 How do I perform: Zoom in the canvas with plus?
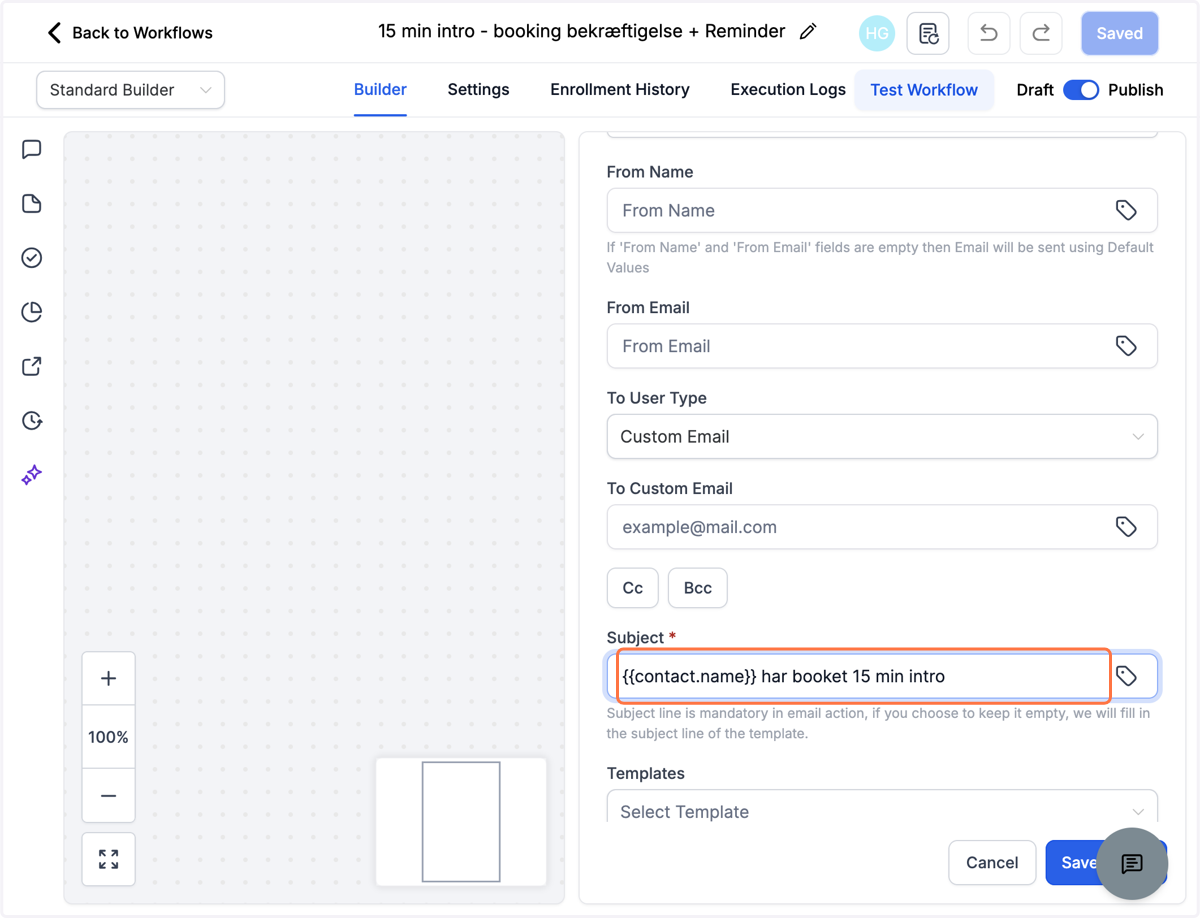(108, 678)
